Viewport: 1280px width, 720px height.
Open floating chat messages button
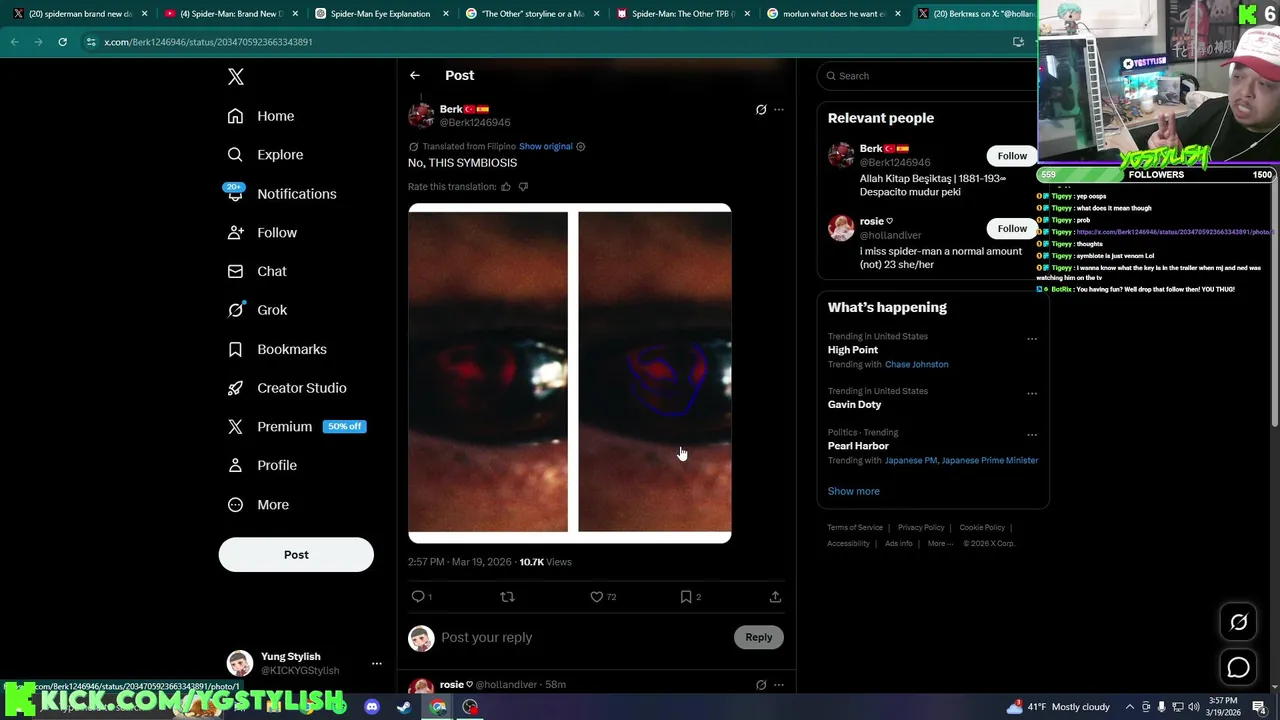pos(1238,668)
